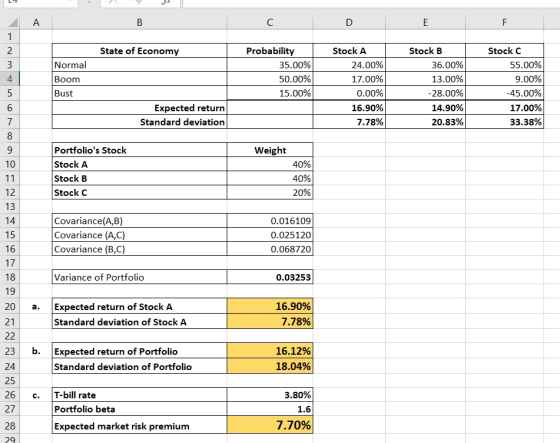Select the 18.04% portfolio standard deviation
Image resolution: width=560 pixels, height=443 pixels.
[270, 366]
